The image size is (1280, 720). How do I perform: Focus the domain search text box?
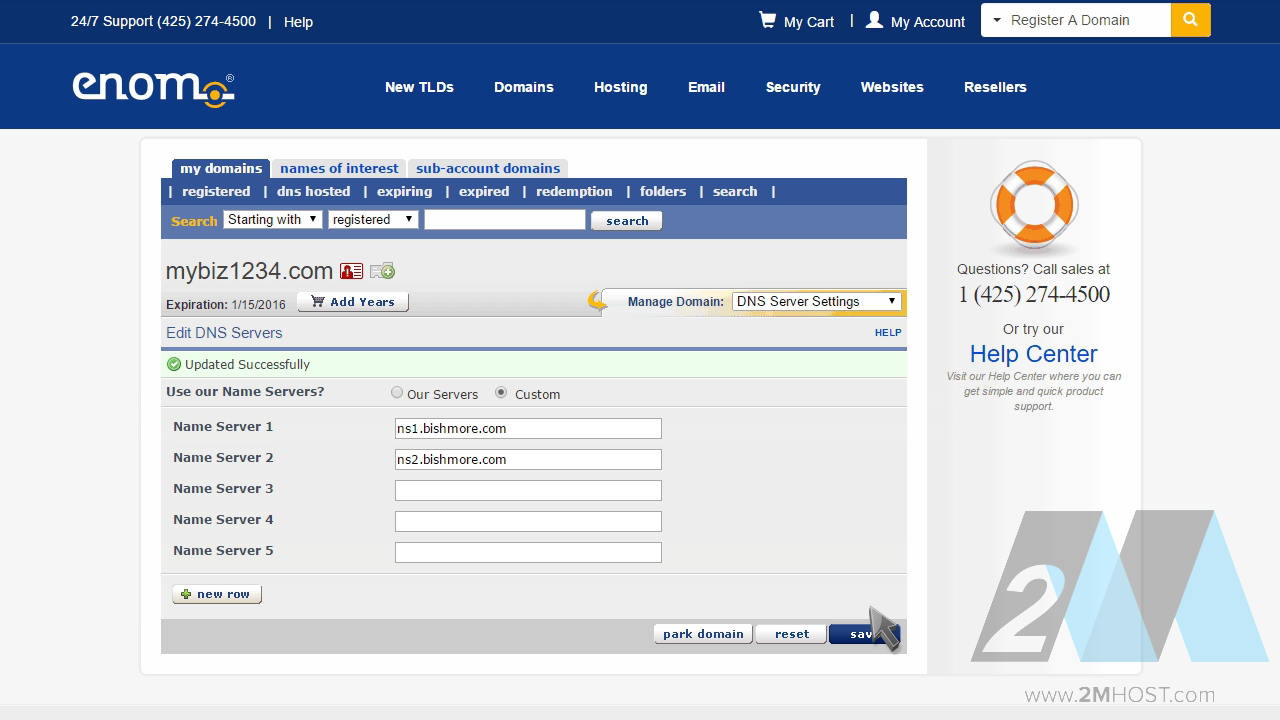click(505, 220)
